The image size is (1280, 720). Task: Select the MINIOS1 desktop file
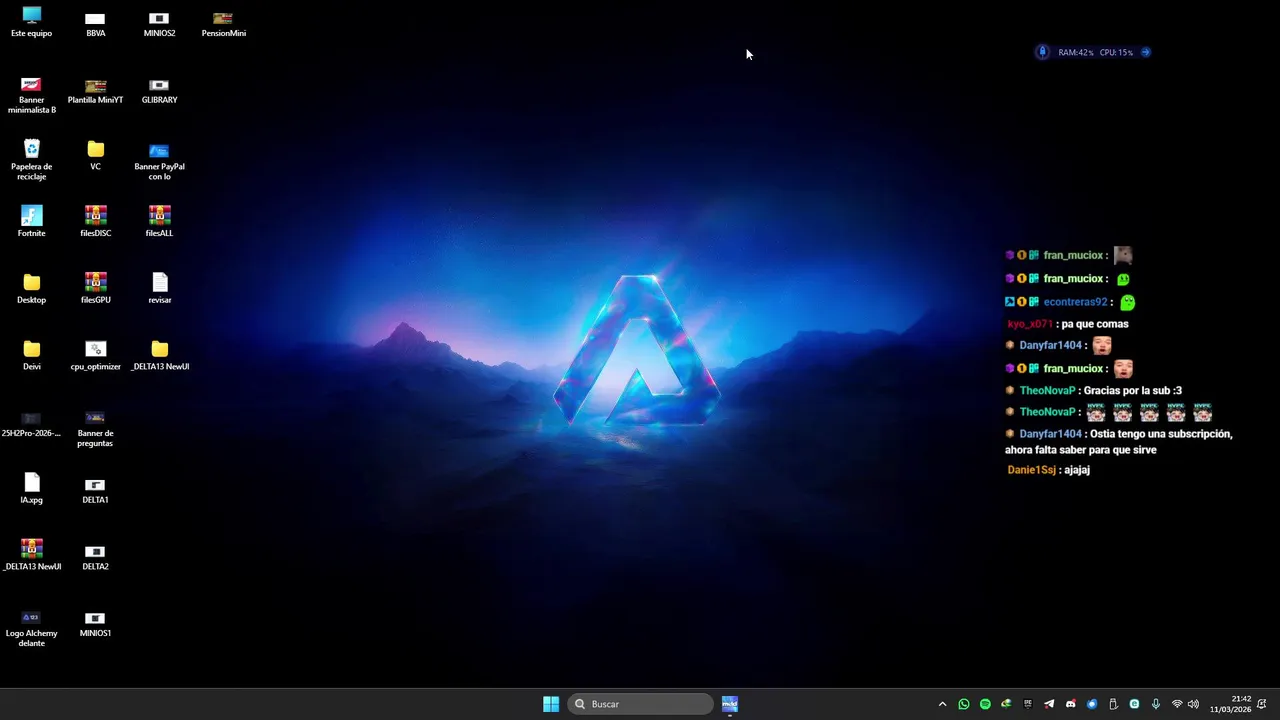tap(95, 624)
